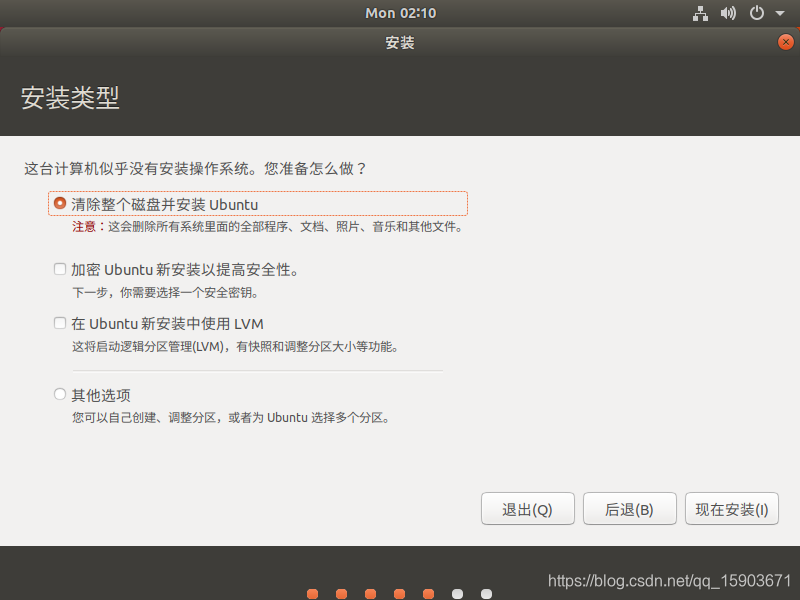
Task: Expand the system menu arrow
Action: pos(780,14)
